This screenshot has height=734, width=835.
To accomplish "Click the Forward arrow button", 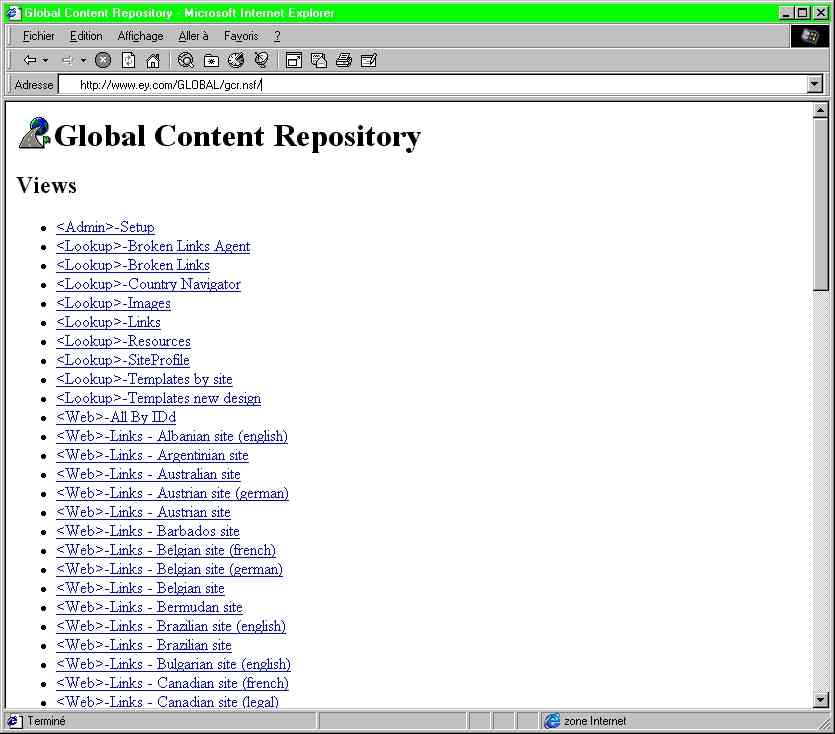I will click(67, 60).
